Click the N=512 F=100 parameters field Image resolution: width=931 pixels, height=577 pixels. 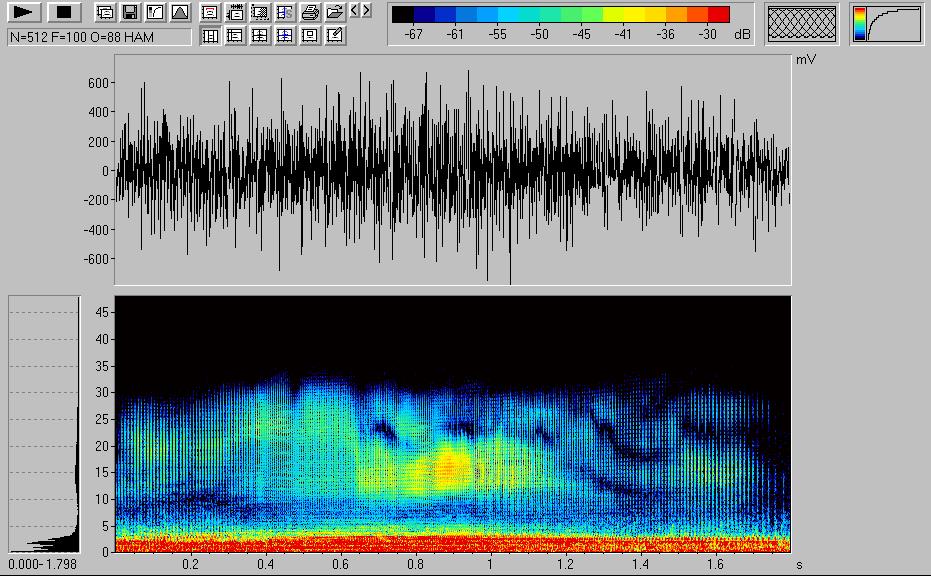[x=98, y=36]
